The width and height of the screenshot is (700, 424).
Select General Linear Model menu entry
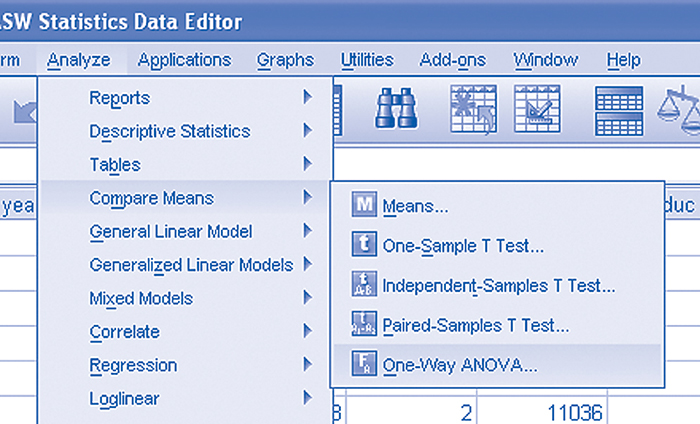coord(170,231)
